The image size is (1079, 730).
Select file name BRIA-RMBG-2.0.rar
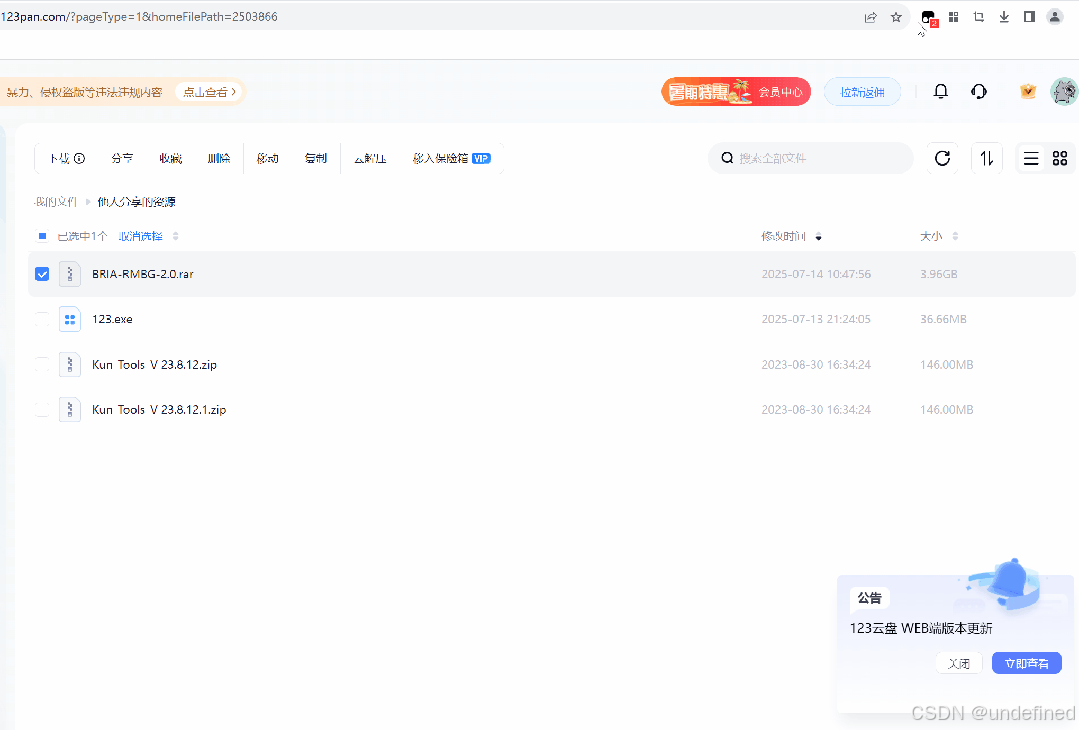[142, 274]
